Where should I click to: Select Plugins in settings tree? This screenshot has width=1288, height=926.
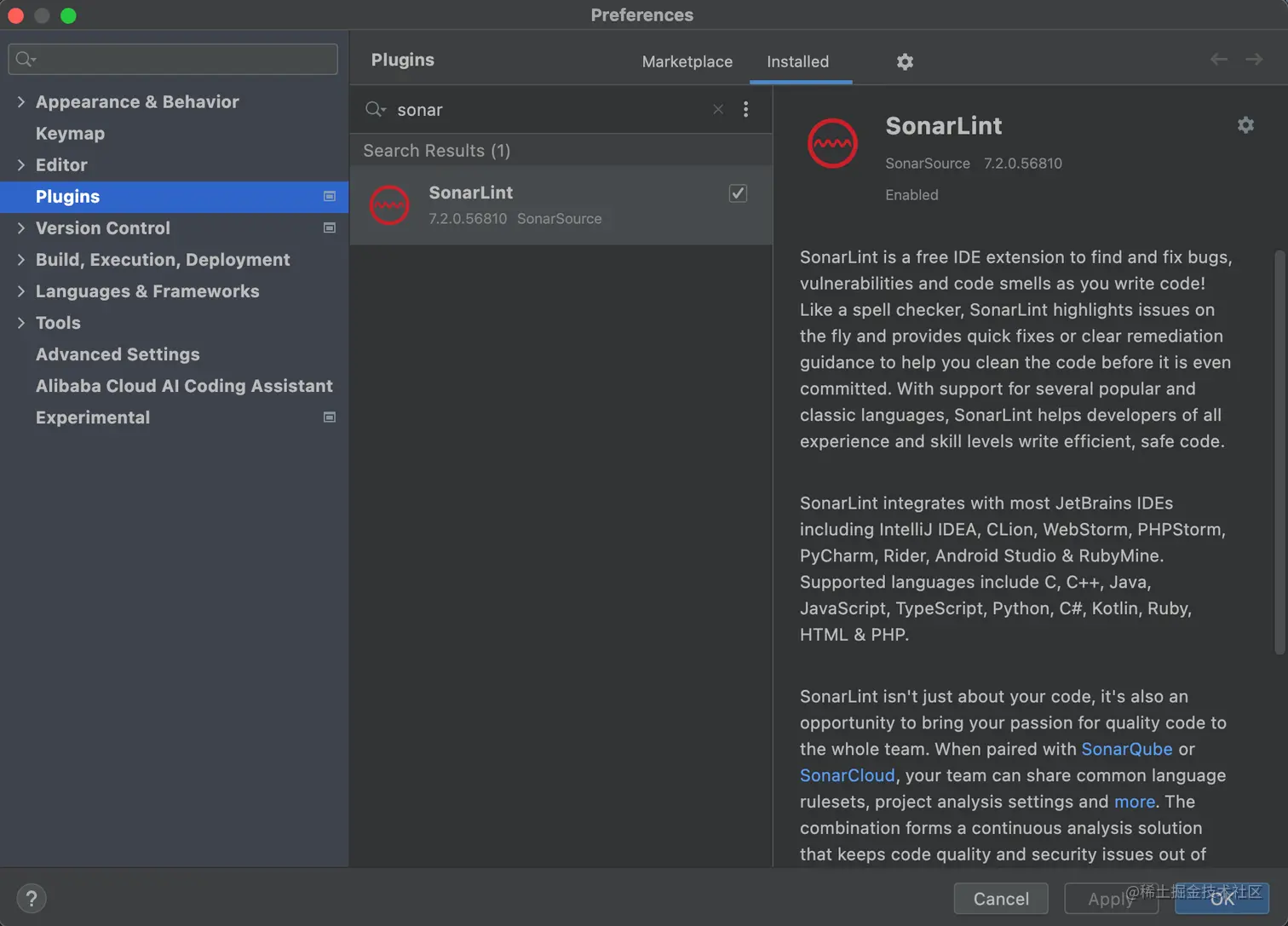tap(174, 196)
